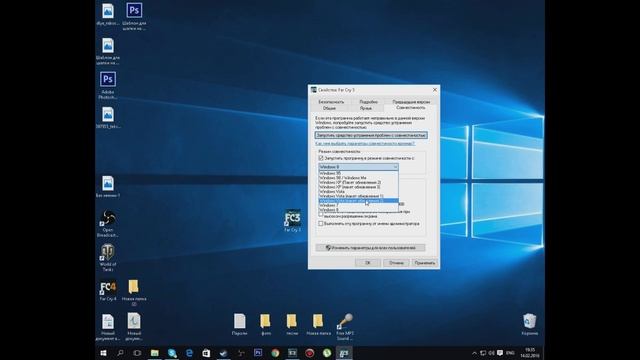Select the Photoshop file Шаблон для шапки
Screen dimensions: 640x360
pos(134,16)
